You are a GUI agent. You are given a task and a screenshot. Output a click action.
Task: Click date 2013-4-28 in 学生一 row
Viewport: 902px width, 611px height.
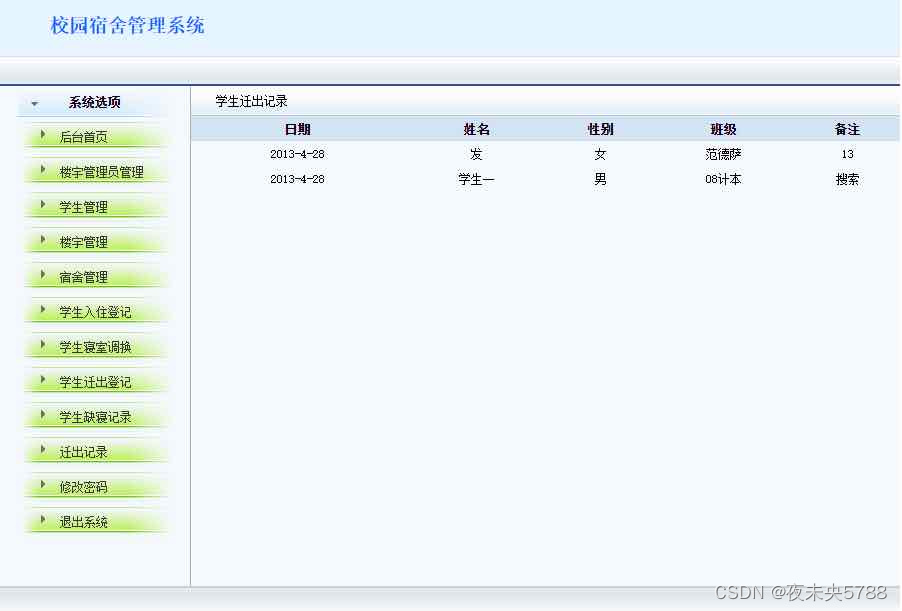tap(297, 180)
